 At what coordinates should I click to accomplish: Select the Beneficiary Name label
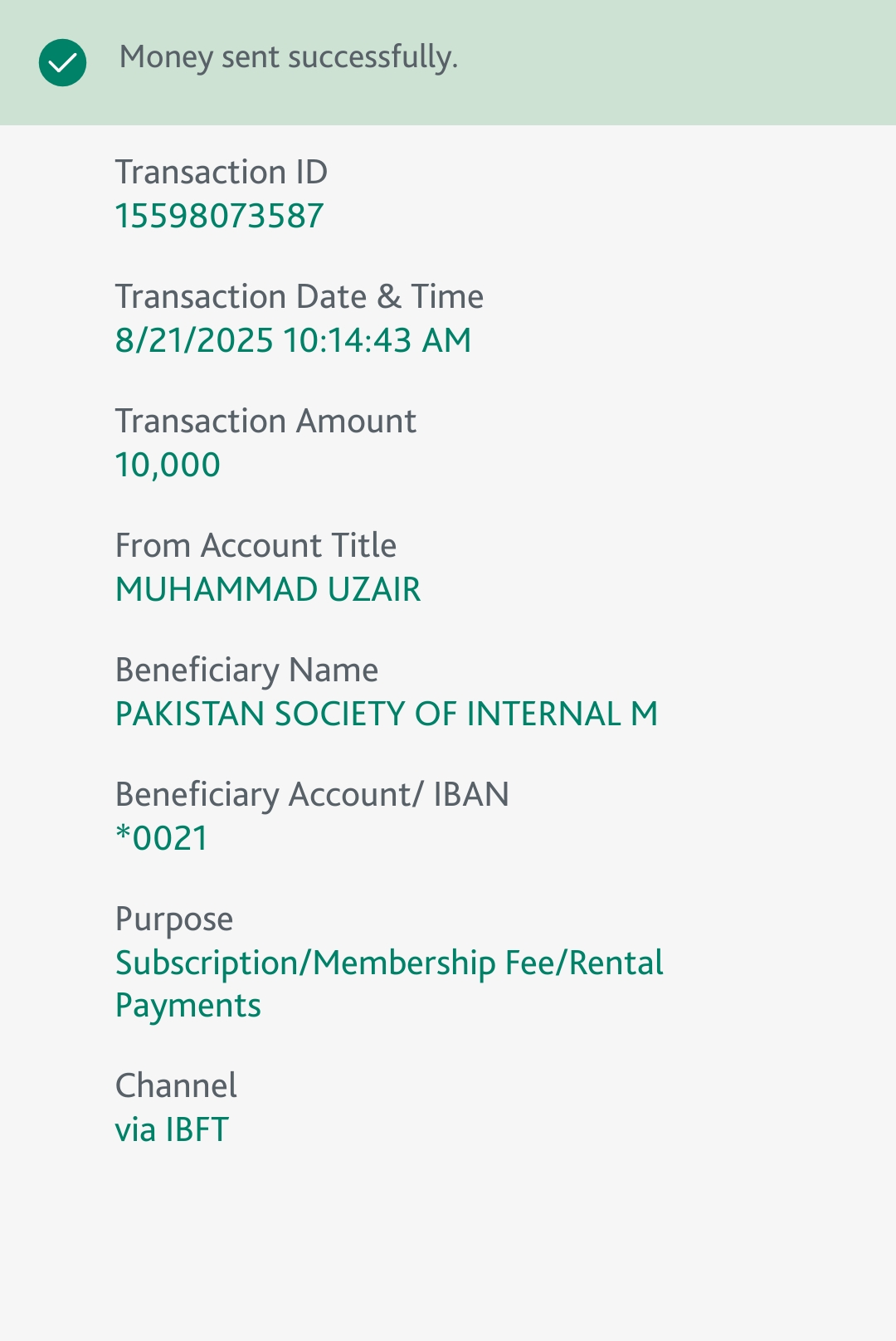247,670
